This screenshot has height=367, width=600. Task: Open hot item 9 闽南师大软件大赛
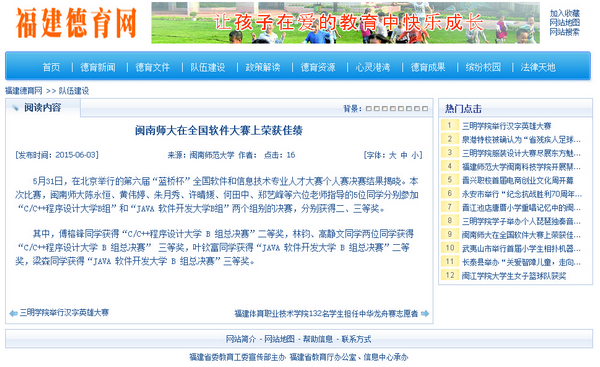click(521, 235)
